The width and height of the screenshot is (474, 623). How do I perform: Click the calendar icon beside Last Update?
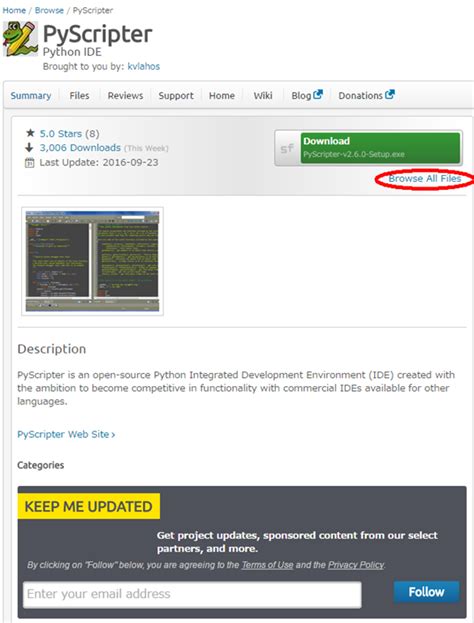pyautogui.click(x=29, y=163)
